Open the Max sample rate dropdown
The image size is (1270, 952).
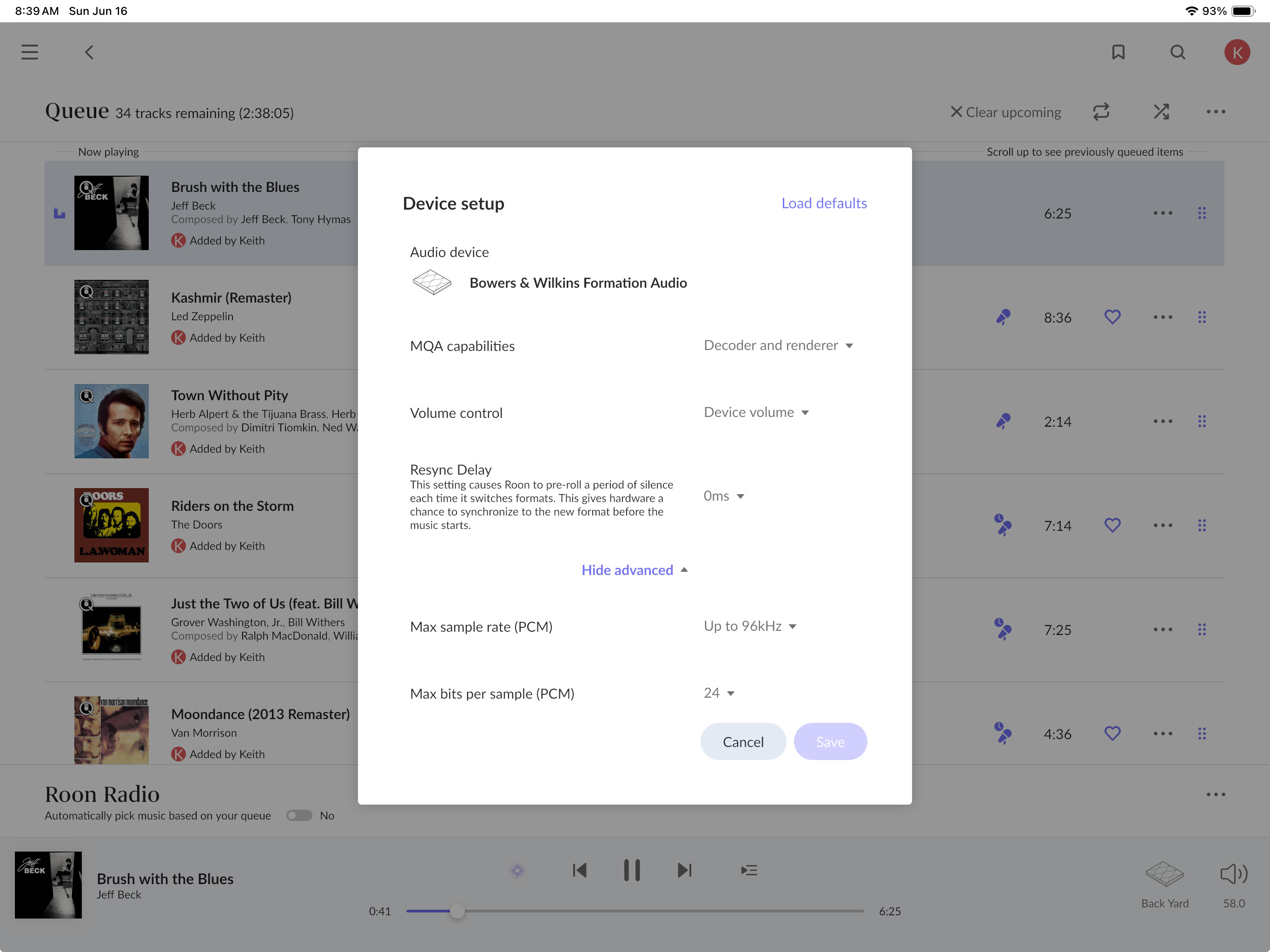tap(750, 626)
